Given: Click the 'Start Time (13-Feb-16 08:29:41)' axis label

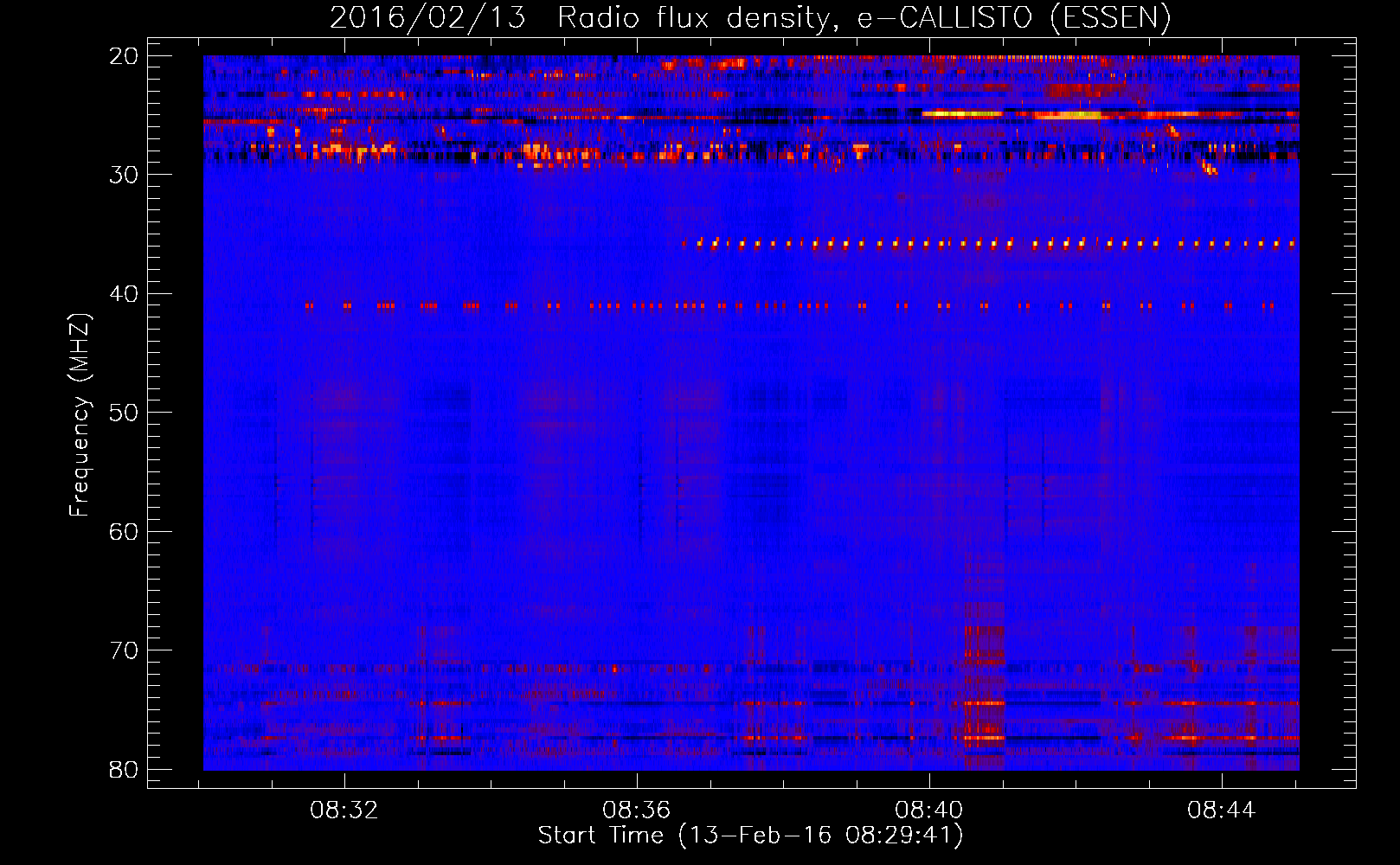Looking at the screenshot, I should point(750,836).
